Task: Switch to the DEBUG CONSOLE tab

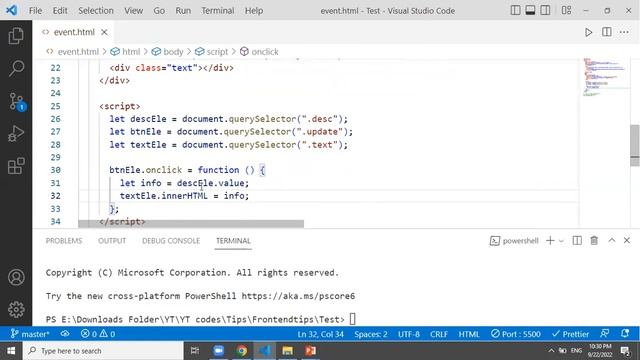Action: (171, 241)
